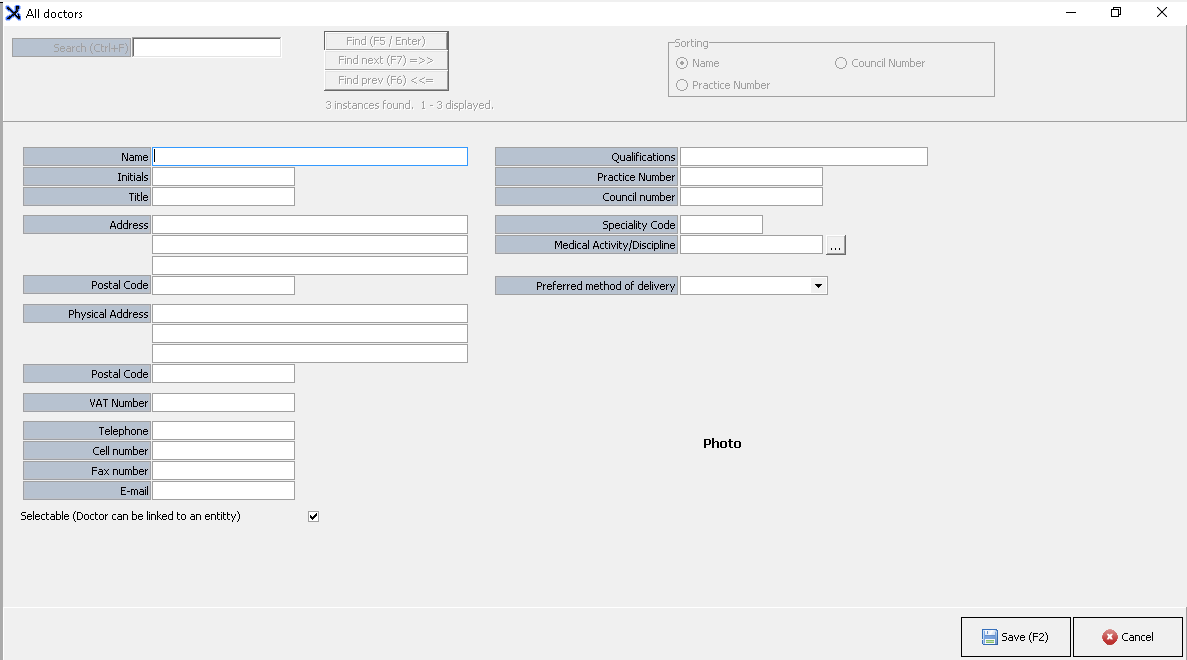Maximize or restore the All doctors window
Image resolution: width=1187 pixels, height=660 pixels.
1116,13
